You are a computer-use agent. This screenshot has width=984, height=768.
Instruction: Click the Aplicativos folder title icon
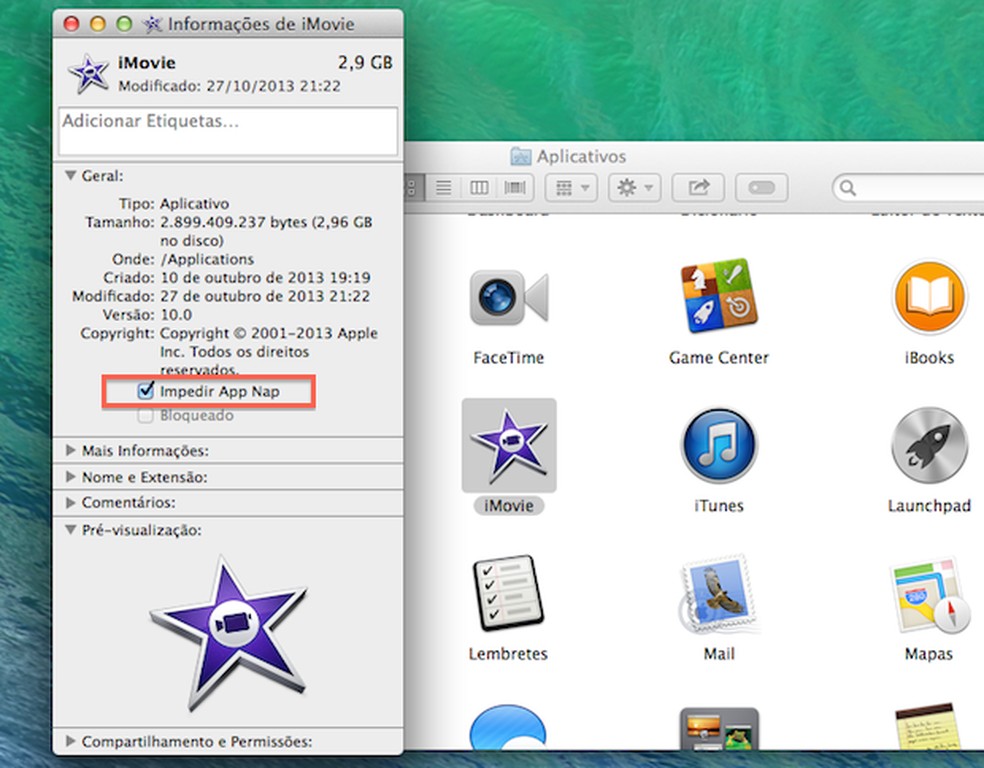pyautogui.click(x=520, y=156)
